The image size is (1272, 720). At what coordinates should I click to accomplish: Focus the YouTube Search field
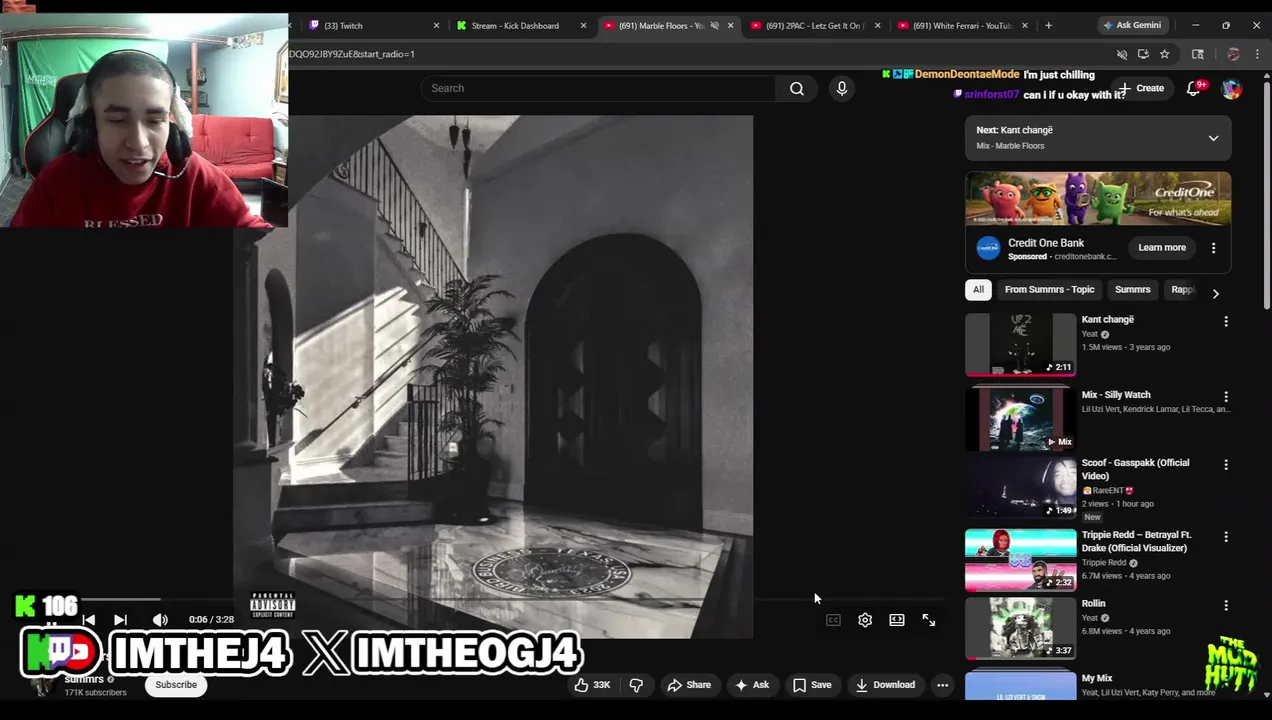(x=598, y=88)
